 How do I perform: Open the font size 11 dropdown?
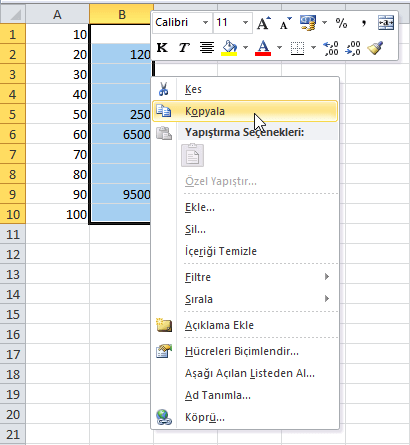click(245, 23)
